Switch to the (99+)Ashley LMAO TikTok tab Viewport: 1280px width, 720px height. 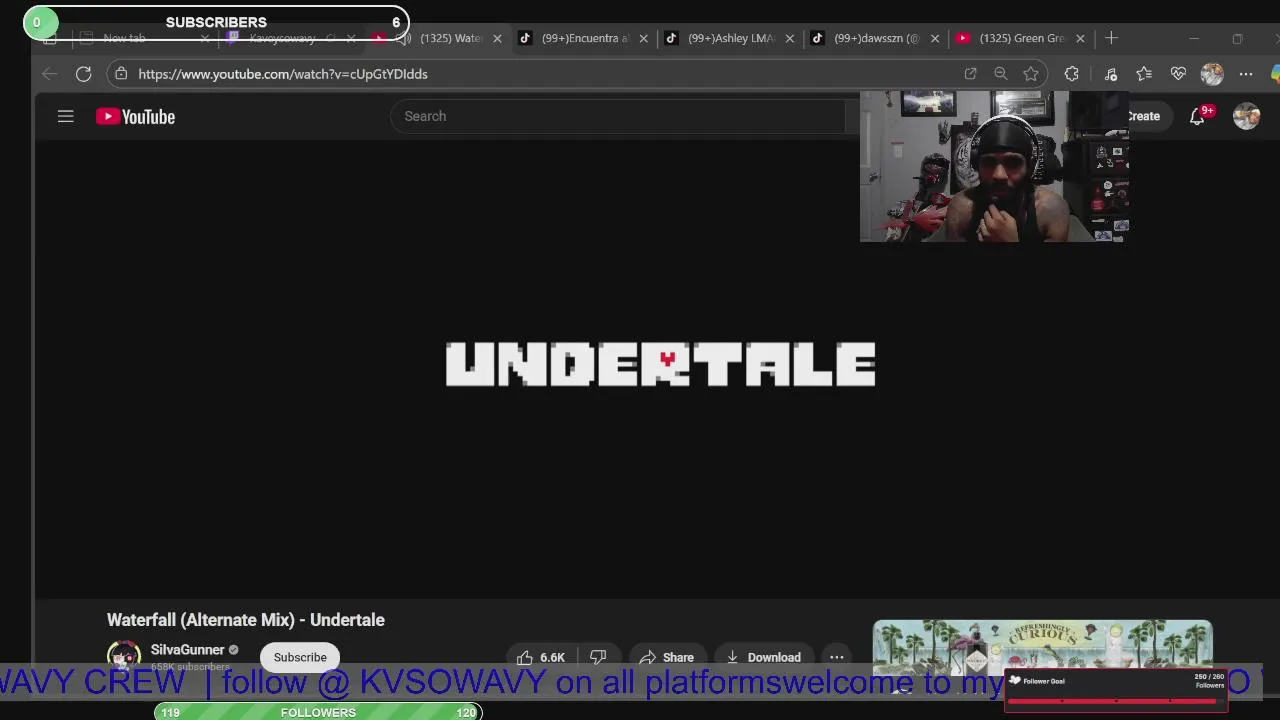pyautogui.click(x=731, y=38)
